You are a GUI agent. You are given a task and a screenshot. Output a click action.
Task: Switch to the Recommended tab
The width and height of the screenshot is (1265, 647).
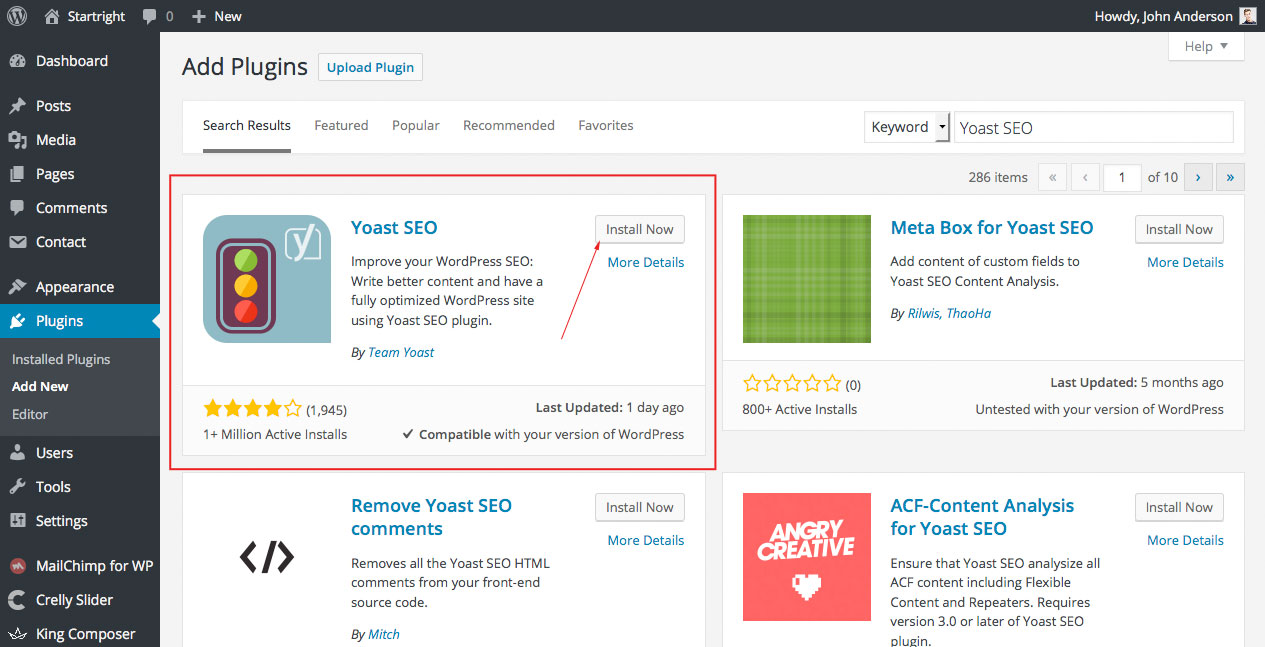(509, 126)
